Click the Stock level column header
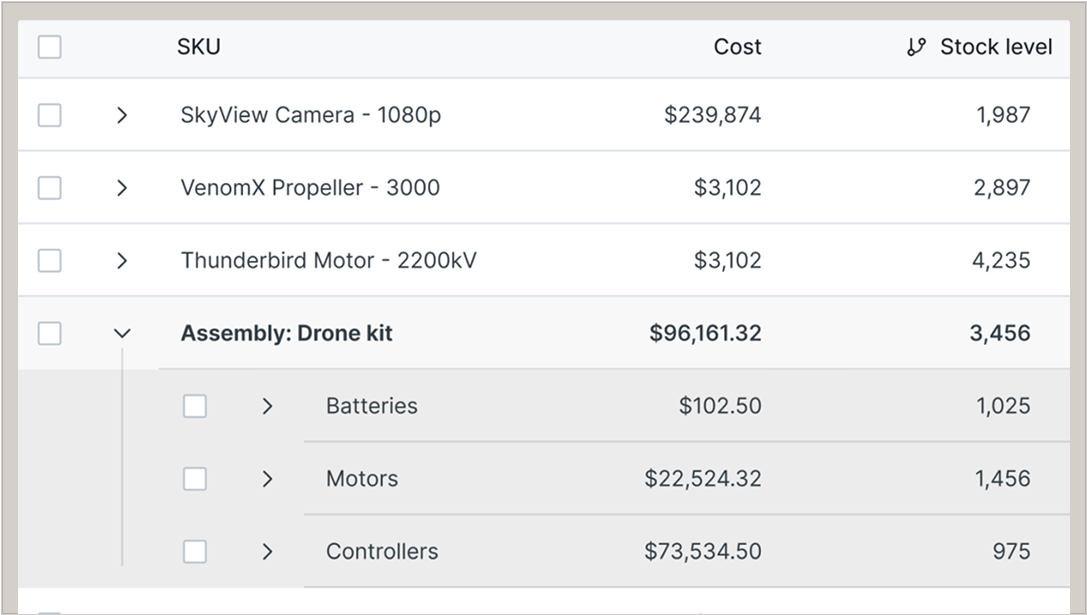This screenshot has height=615, width=1087. coord(996,47)
